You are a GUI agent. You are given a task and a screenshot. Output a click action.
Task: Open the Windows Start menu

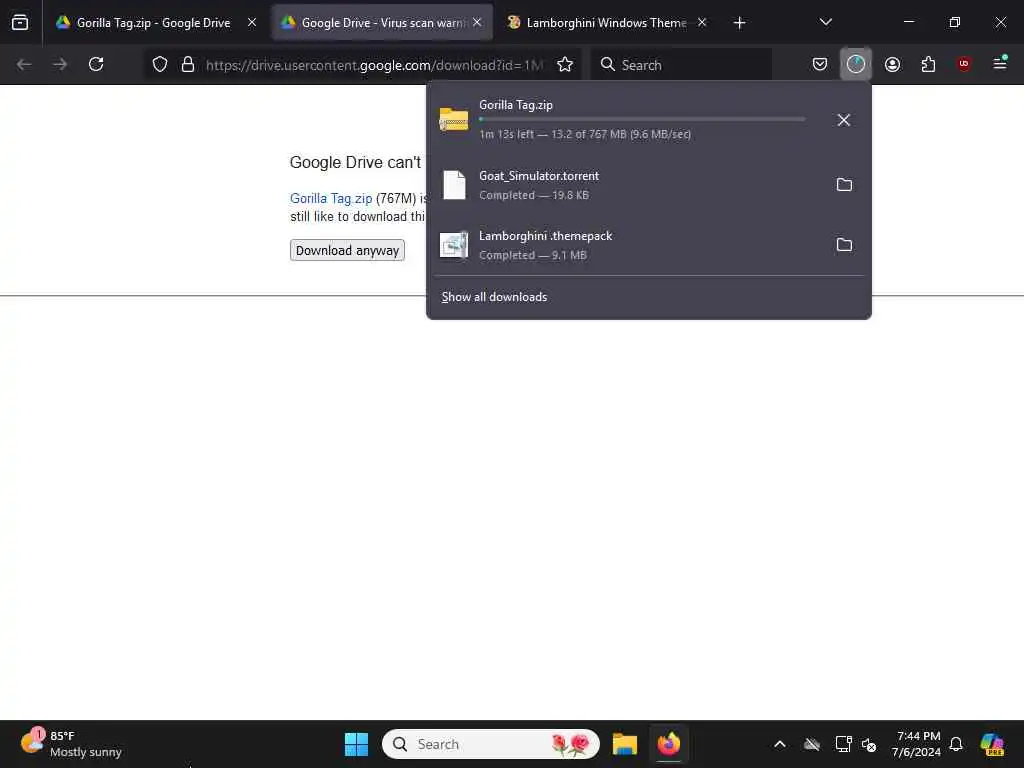(x=357, y=744)
